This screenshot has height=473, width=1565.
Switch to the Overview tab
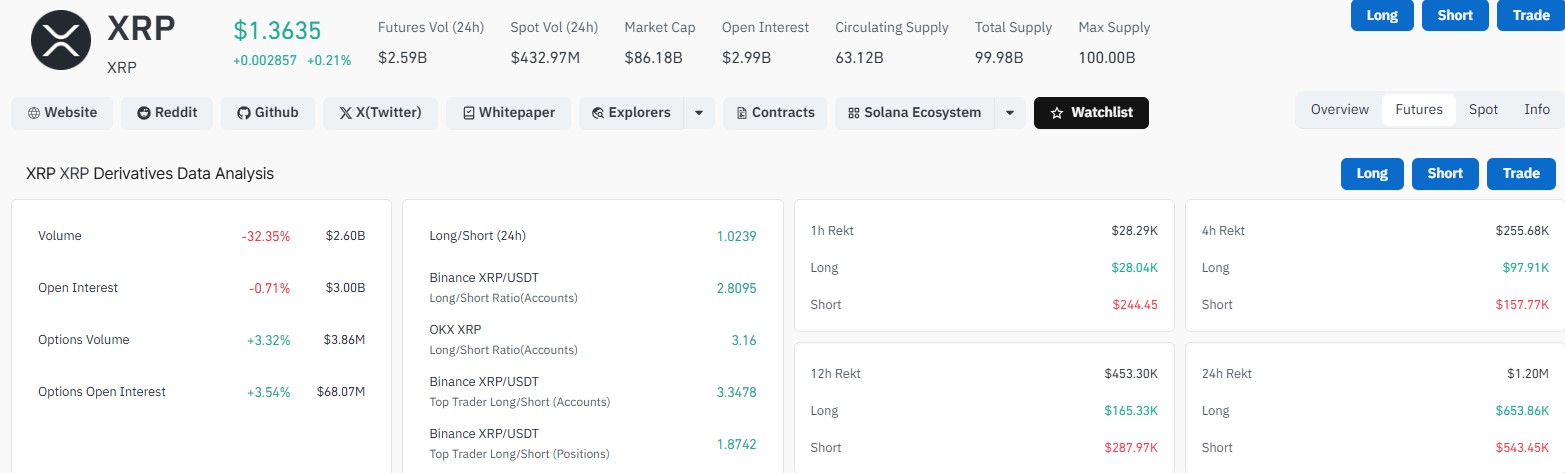pos(1339,110)
